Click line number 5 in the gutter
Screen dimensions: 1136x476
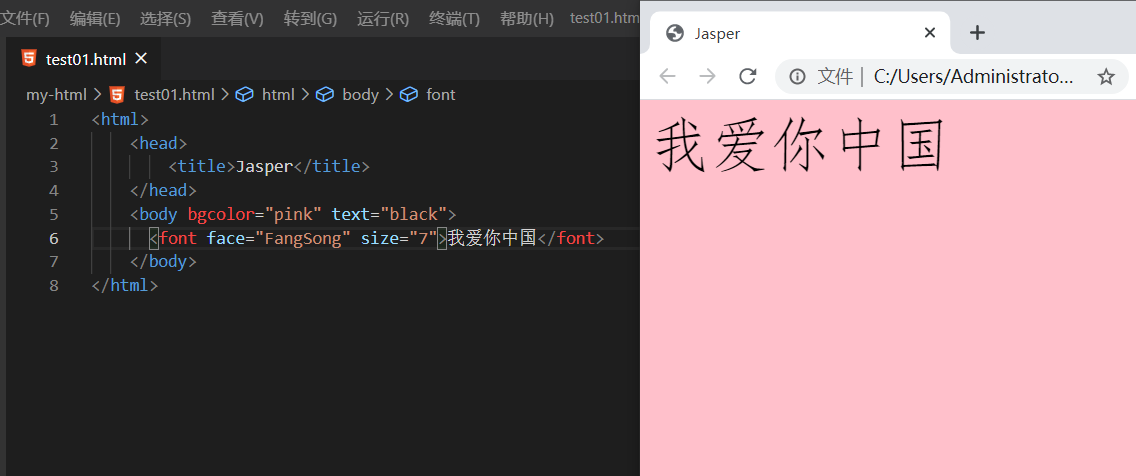point(54,214)
